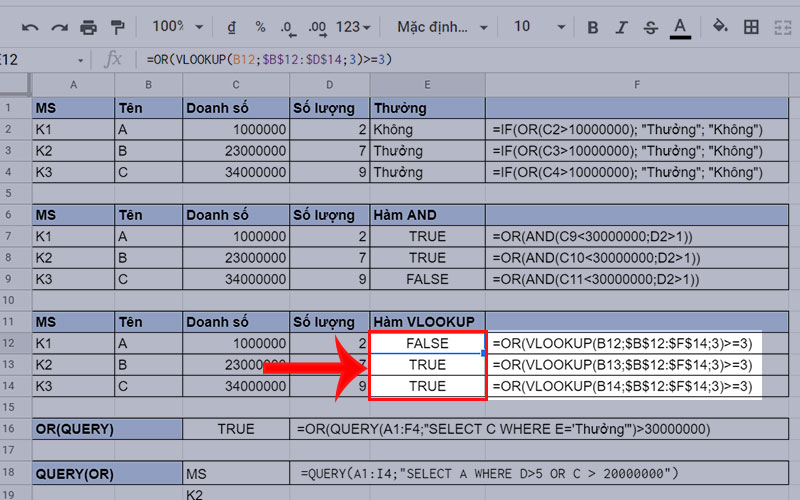The height and width of the screenshot is (500, 800).
Task: Click the Redo arrow icon
Action: pyautogui.click(x=59, y=26)
